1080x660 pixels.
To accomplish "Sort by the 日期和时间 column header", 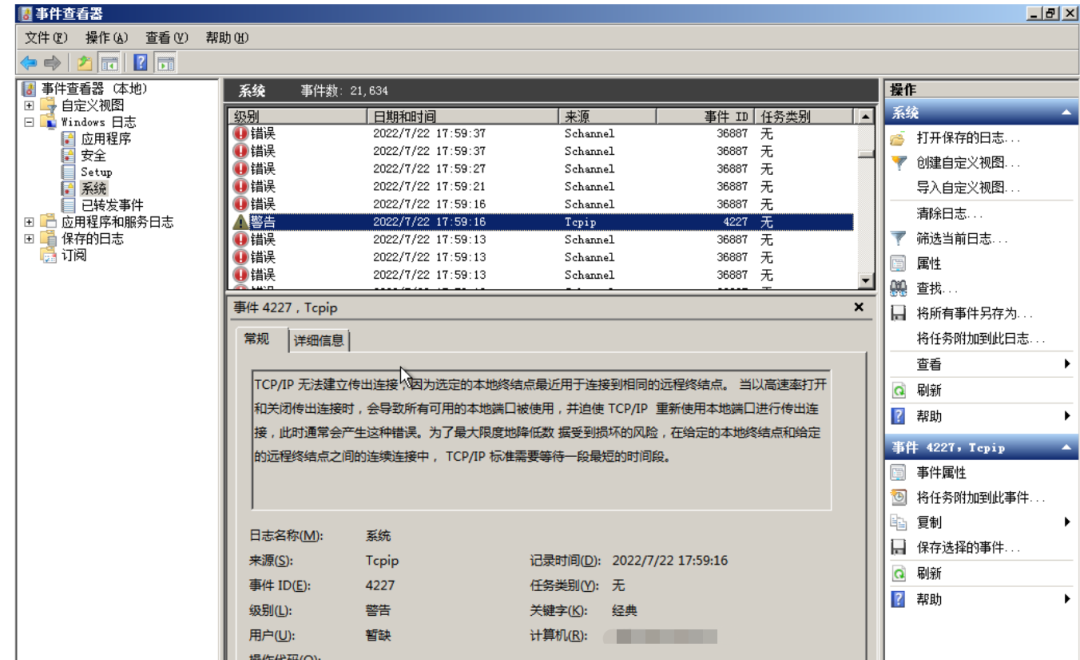I will (462, 116).
